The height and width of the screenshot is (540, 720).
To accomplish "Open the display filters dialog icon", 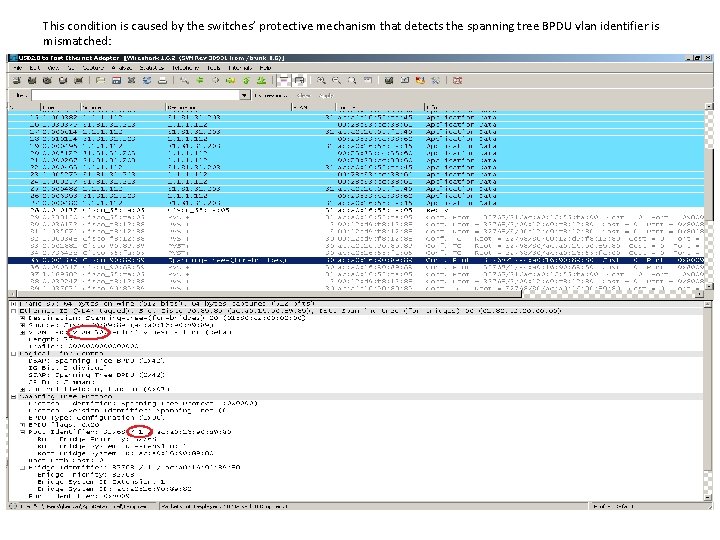I will tap(405, 80).
